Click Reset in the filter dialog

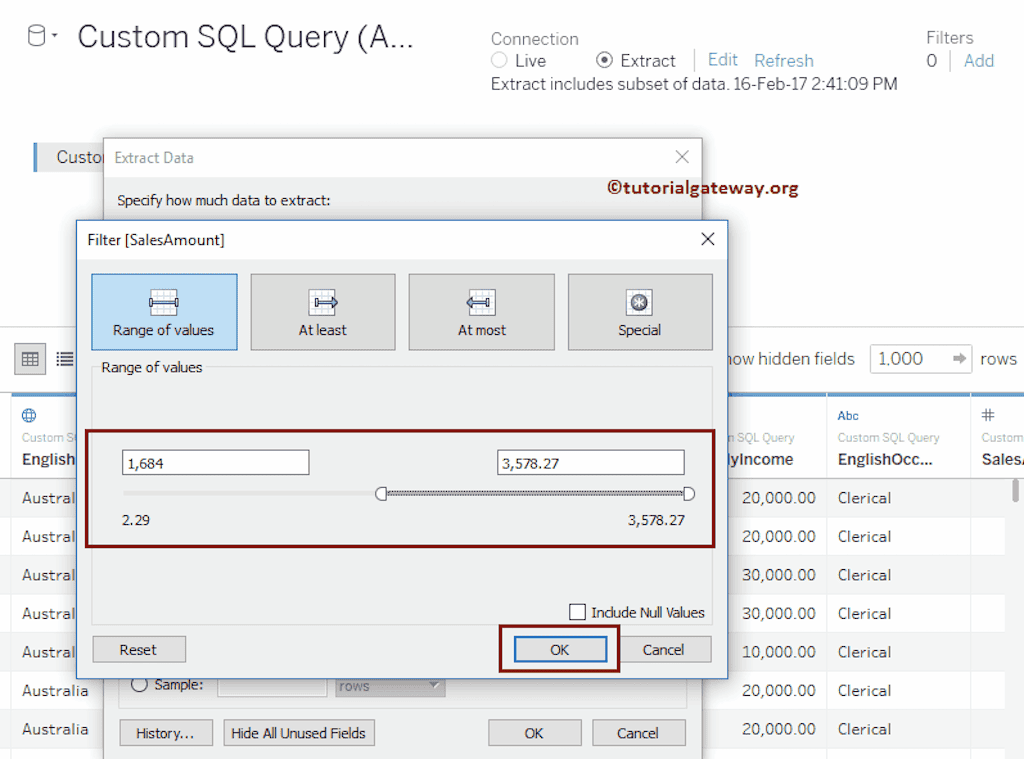coord(138,650)
